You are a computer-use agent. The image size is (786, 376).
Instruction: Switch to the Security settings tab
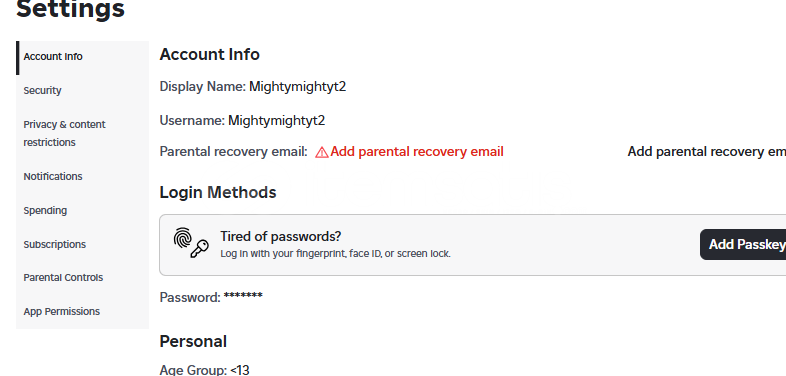pyautogui.click(x=83, y=91)
